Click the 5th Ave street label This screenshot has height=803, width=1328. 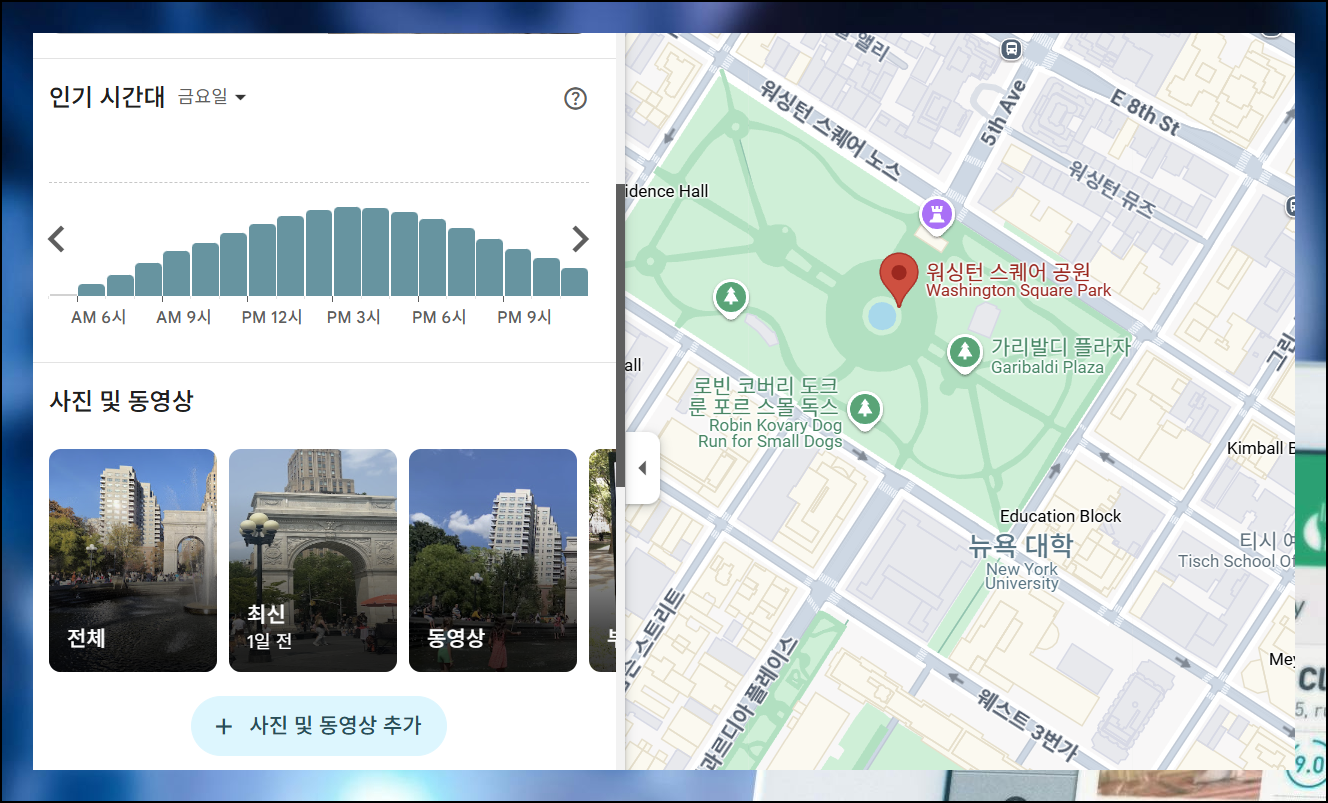tap(1005, 112)
